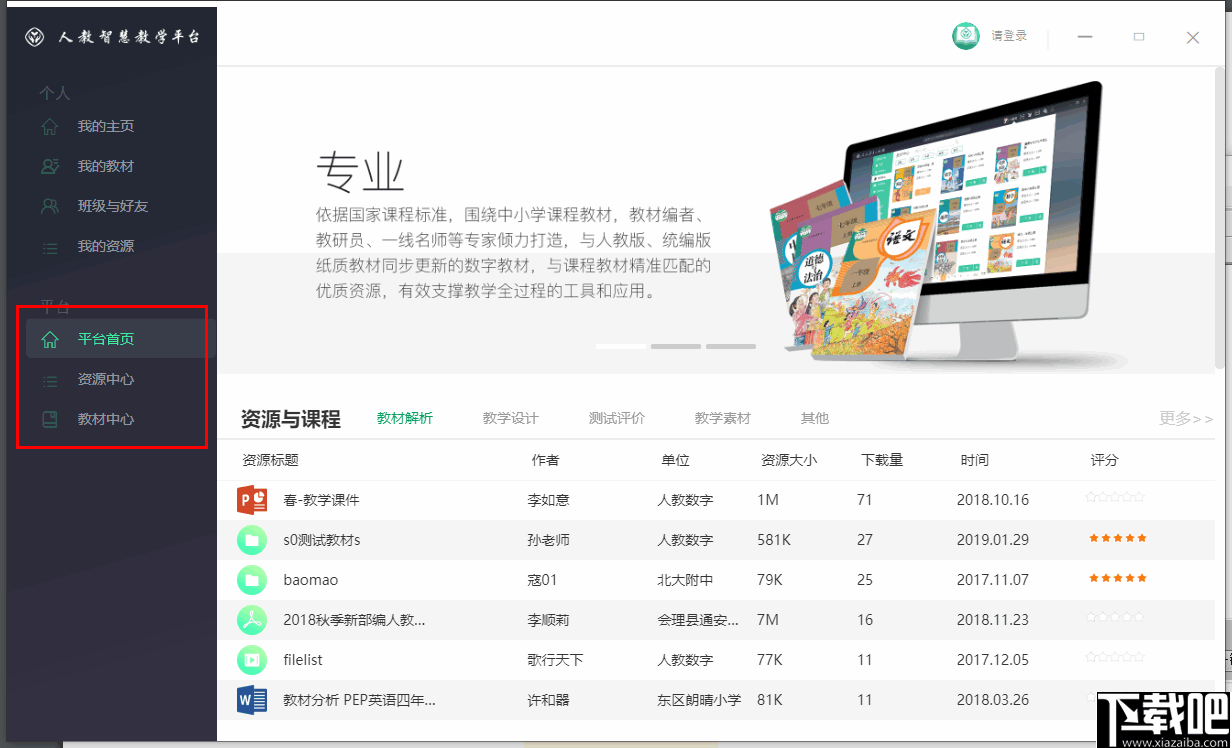Viewport: 1232px width, 748px height.
Task: Click 更多>> to see more resources
Action: click(x=1185, y=418)
